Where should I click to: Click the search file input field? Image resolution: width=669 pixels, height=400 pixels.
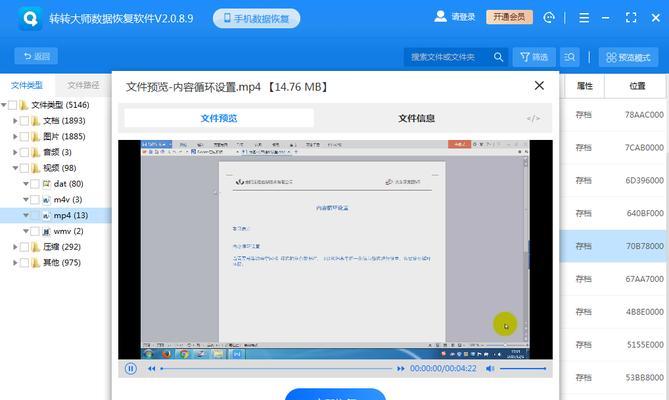pyautogui.click(x=446, y=57)
